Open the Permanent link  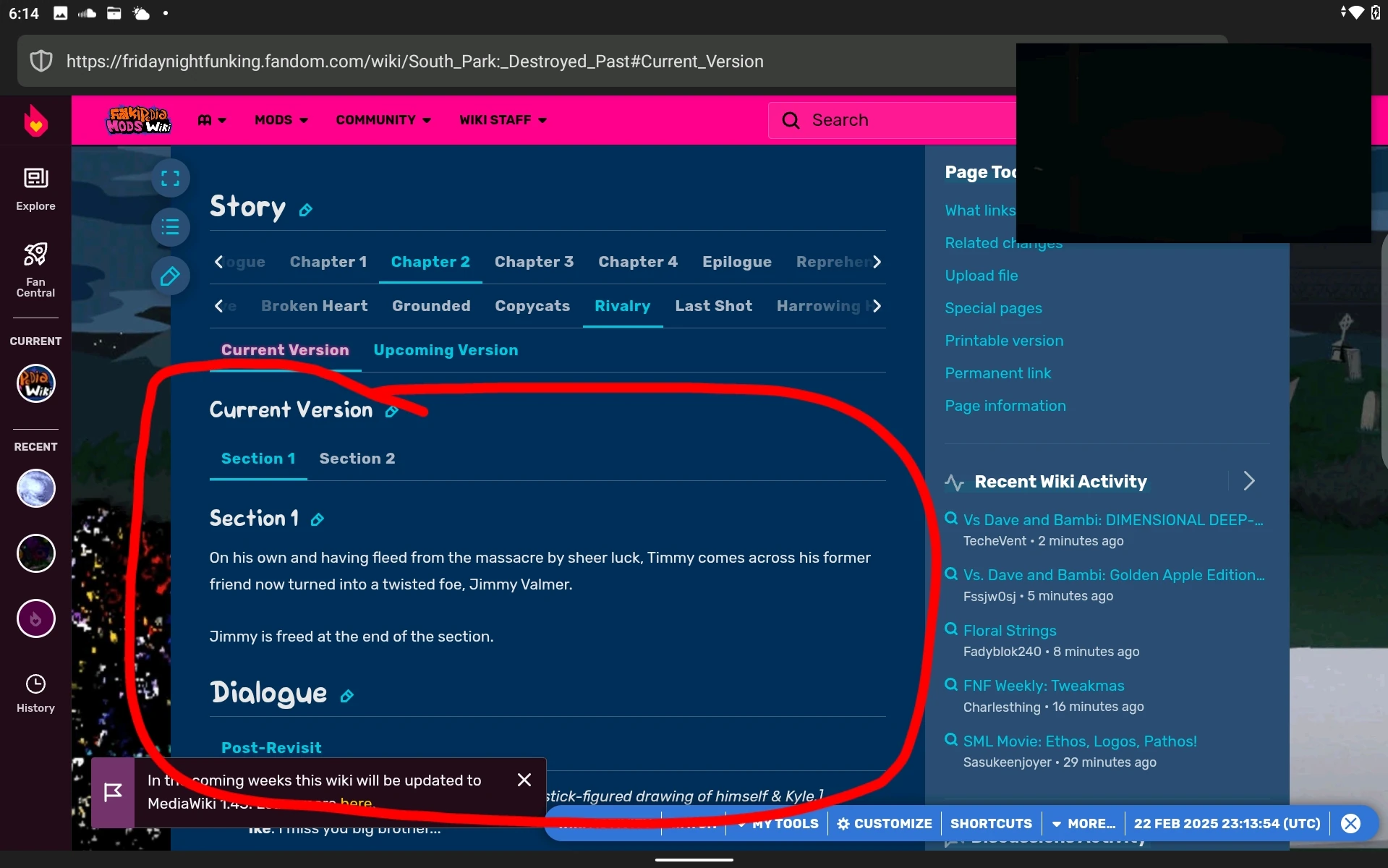(x=998, y=373)
